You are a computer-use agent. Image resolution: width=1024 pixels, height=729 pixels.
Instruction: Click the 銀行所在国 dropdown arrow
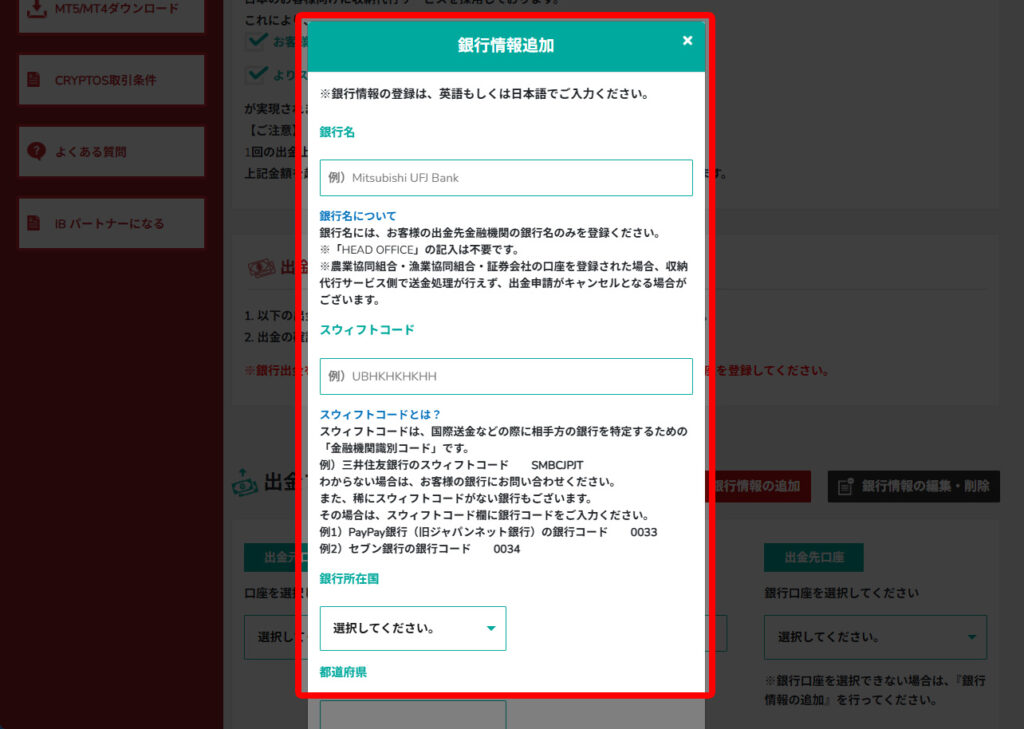click(491, 628)
